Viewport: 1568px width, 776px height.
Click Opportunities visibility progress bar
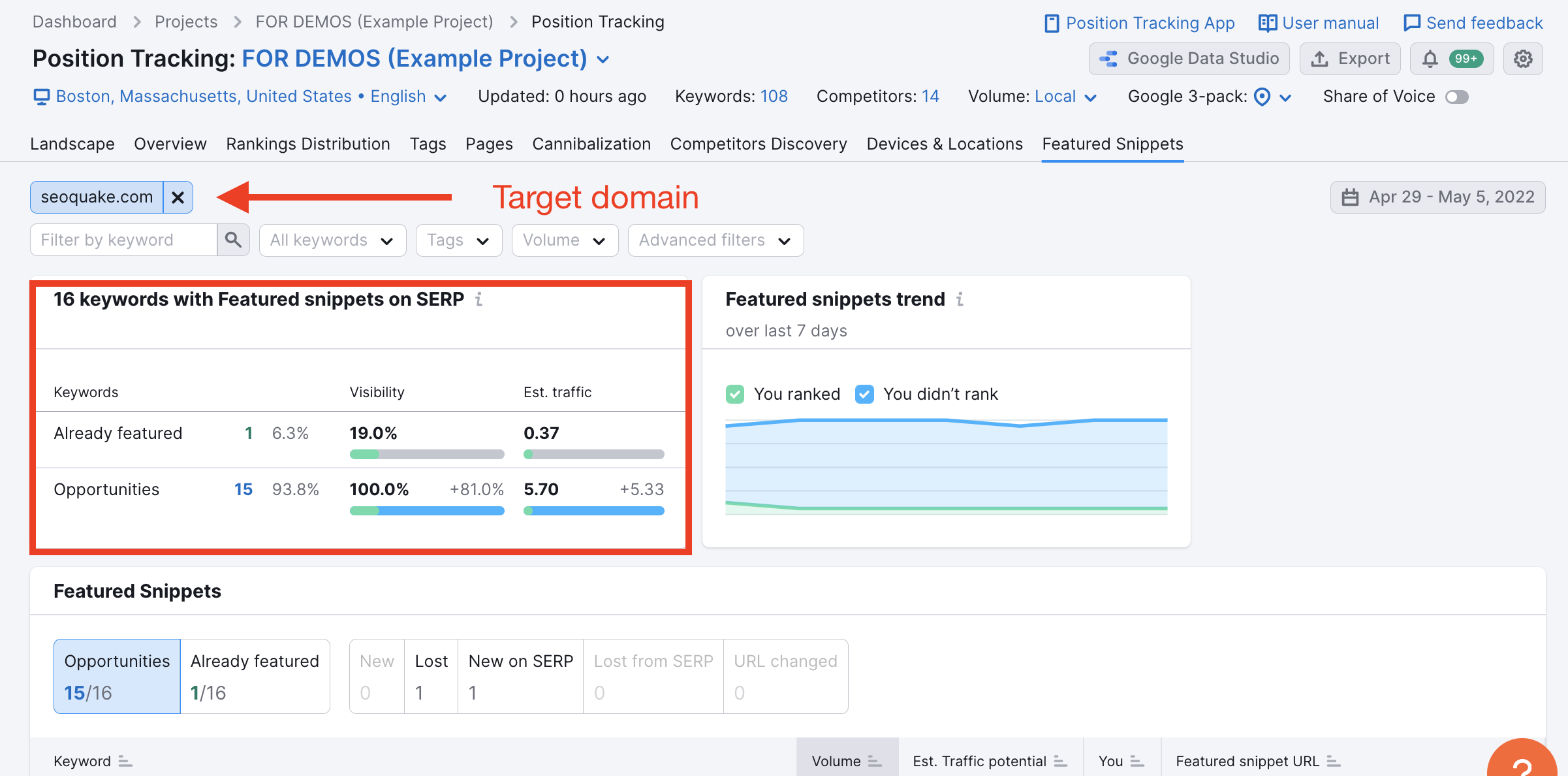pyautogui.click(x=427, y=511)
